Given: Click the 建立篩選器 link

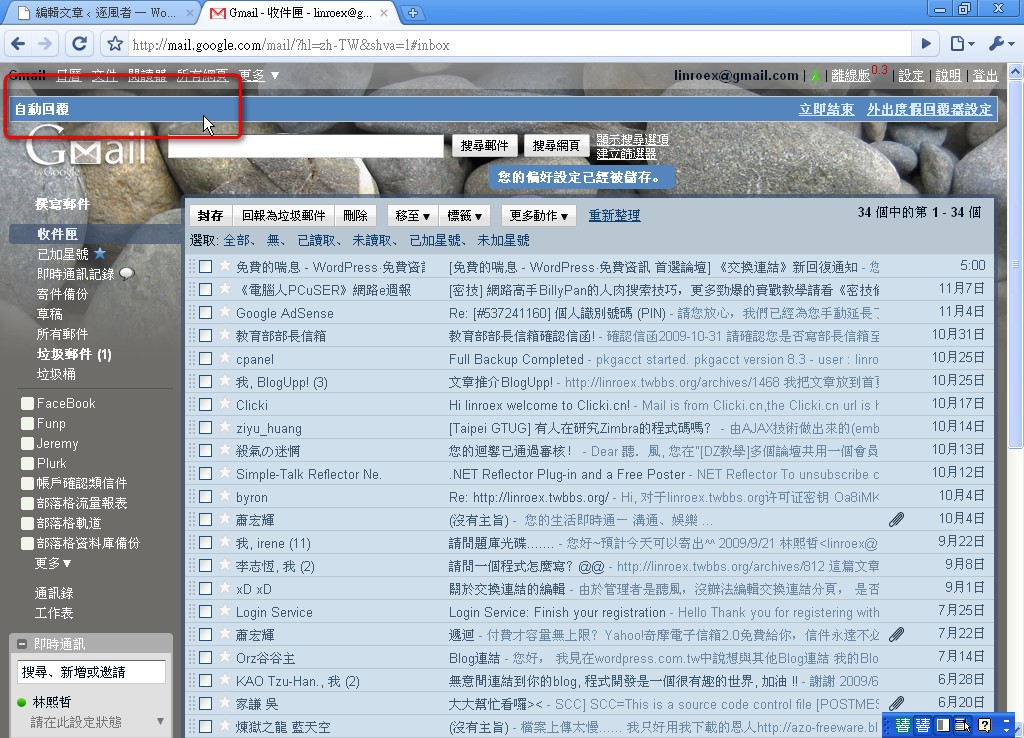Looking at the screenshot, I should point(626,153).
